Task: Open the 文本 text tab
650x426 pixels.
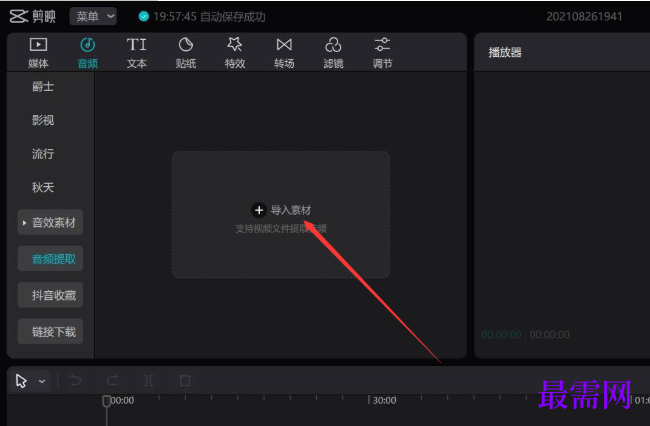Action: pyautogui.click(x=136, y=53)
